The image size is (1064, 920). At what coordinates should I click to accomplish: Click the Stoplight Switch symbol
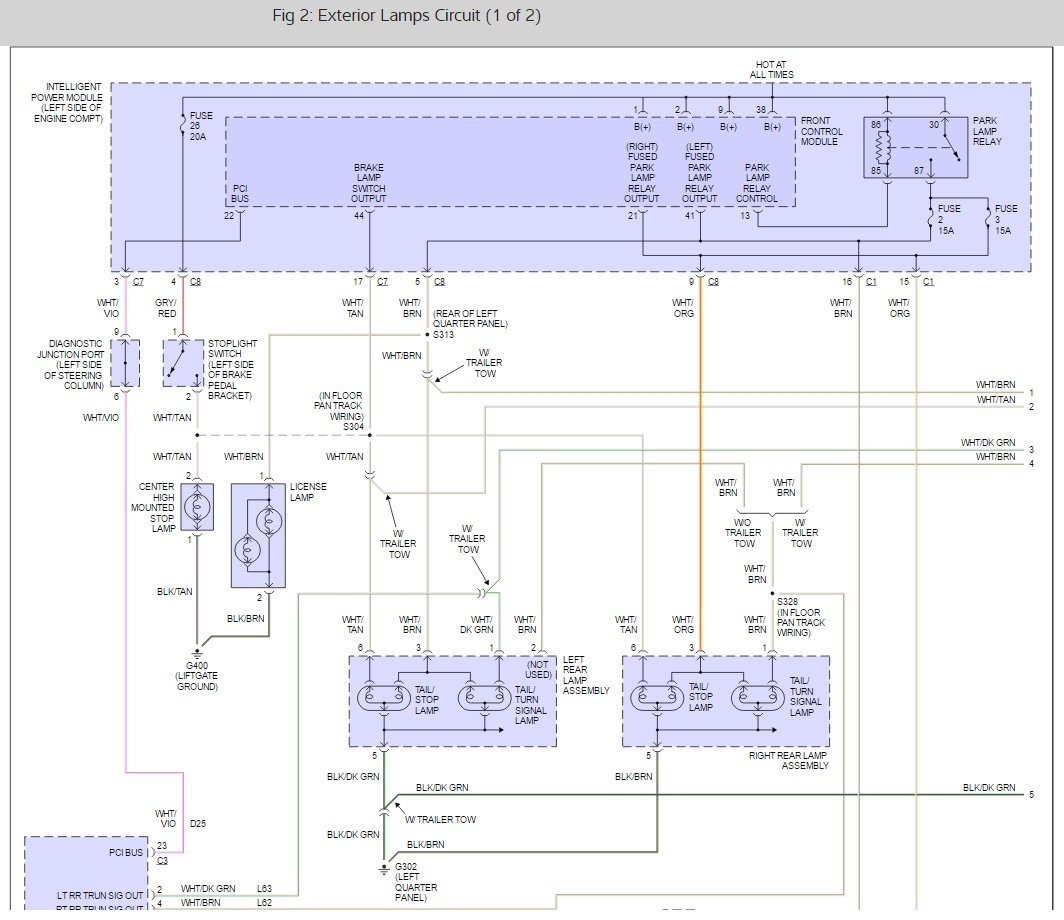[183, 363]
